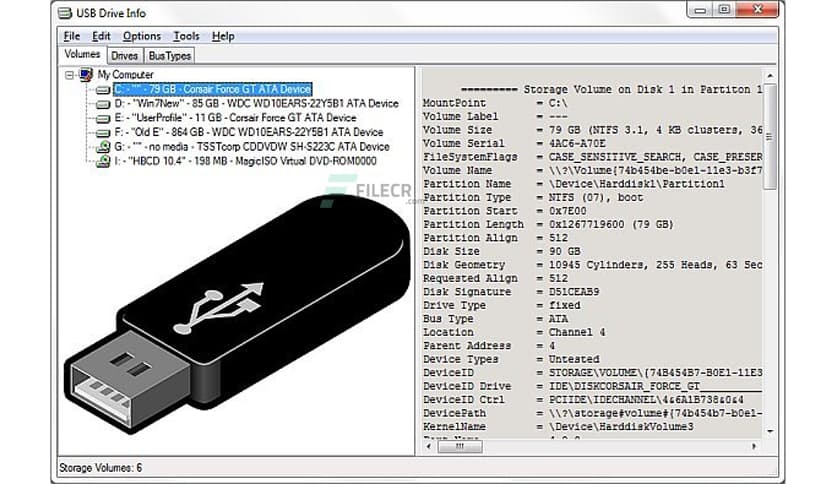Viewport: 836px width, 484px height.
Task: Click the USB Drive Info title bar icon
Action: tap(65, 13)
